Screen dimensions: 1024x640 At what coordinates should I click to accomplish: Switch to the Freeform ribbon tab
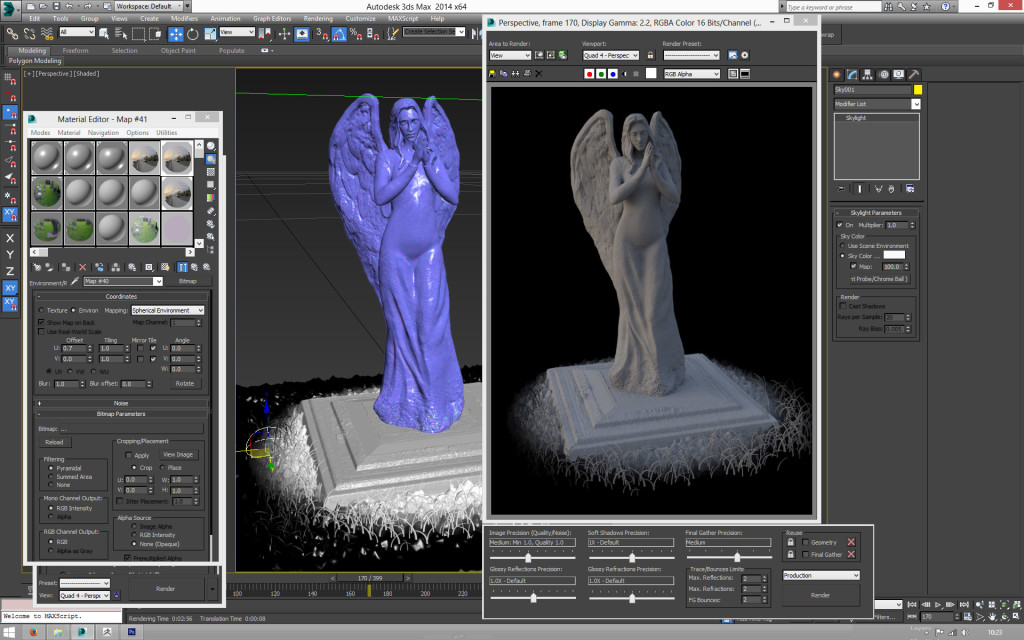75,50
